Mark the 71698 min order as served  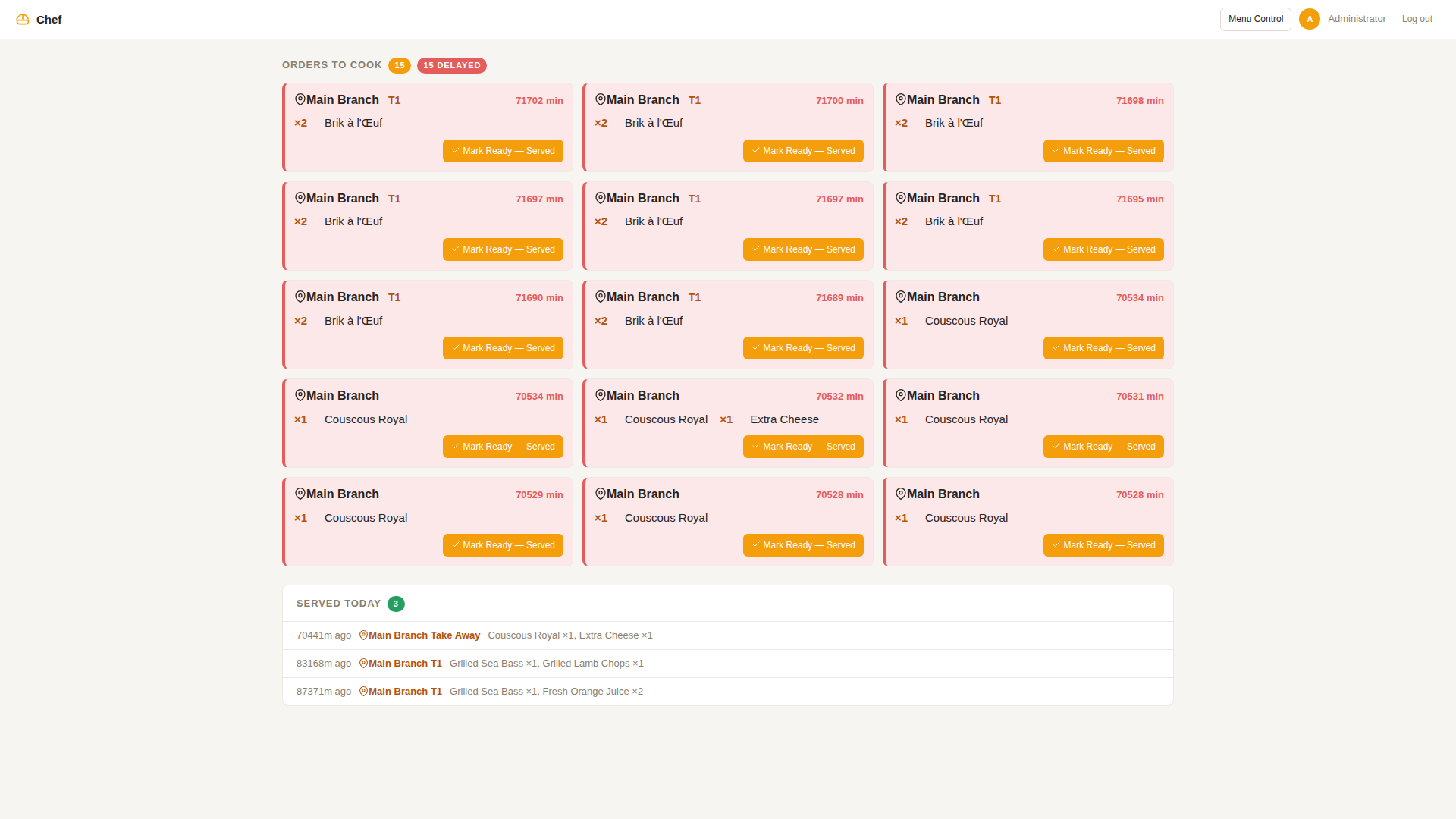(x=1103, y=151)
